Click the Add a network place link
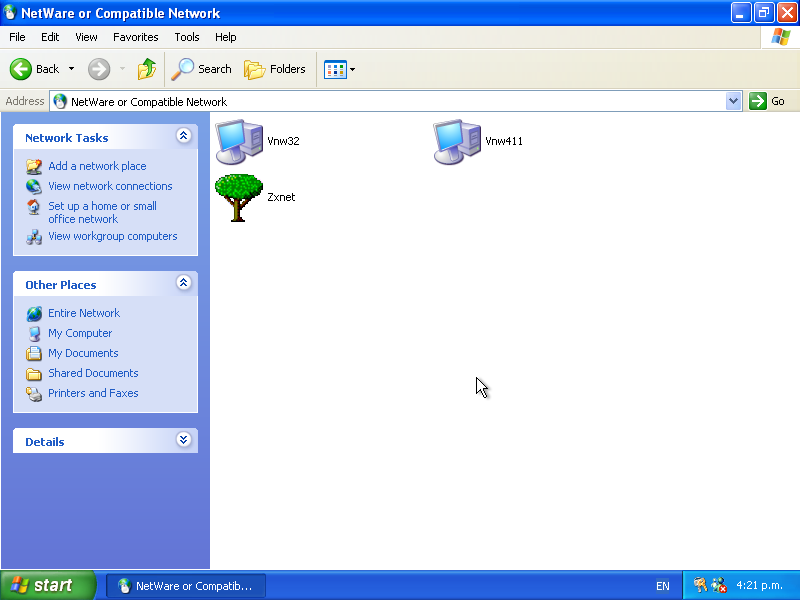This screenshot has height=600, width=800. pyautogui.click(x=97, y=166)
